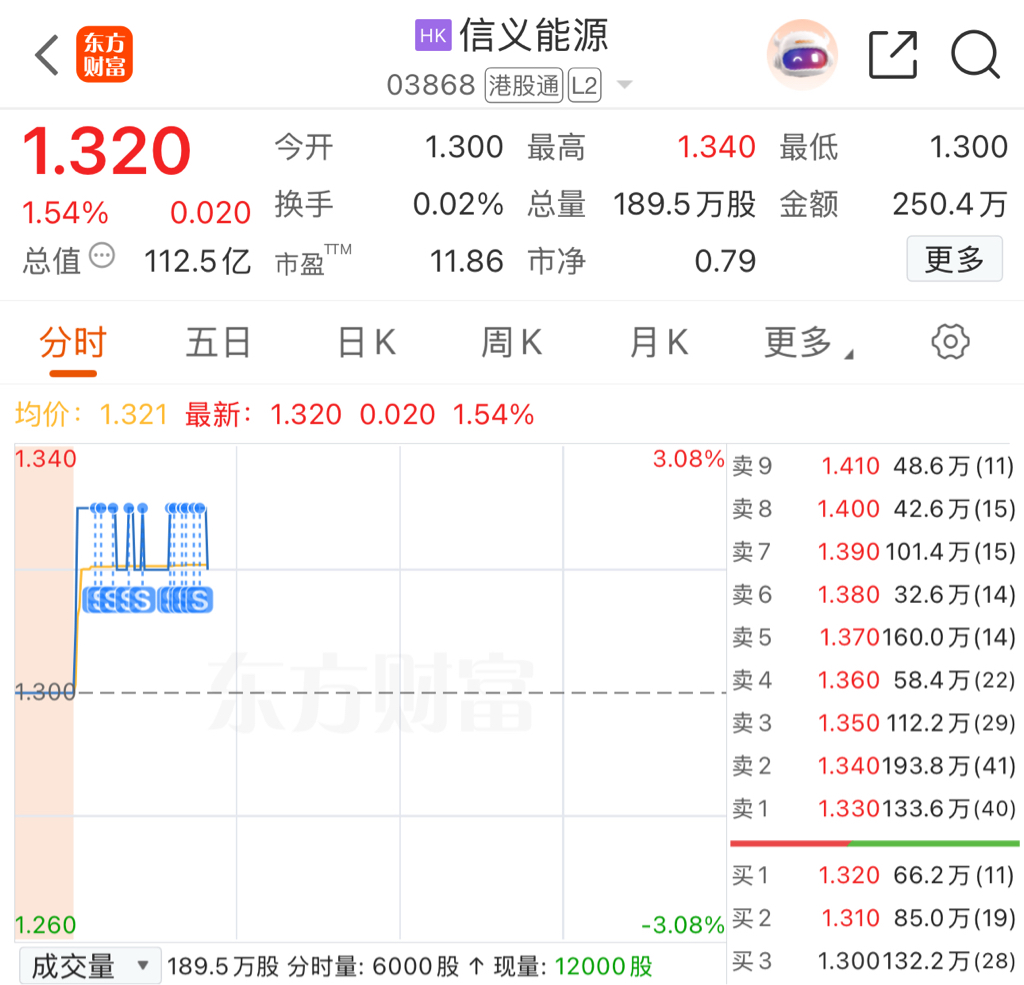Switch to the 日K tab
The height and width of the screenshot is (985, 1024).
coord(367,343)
